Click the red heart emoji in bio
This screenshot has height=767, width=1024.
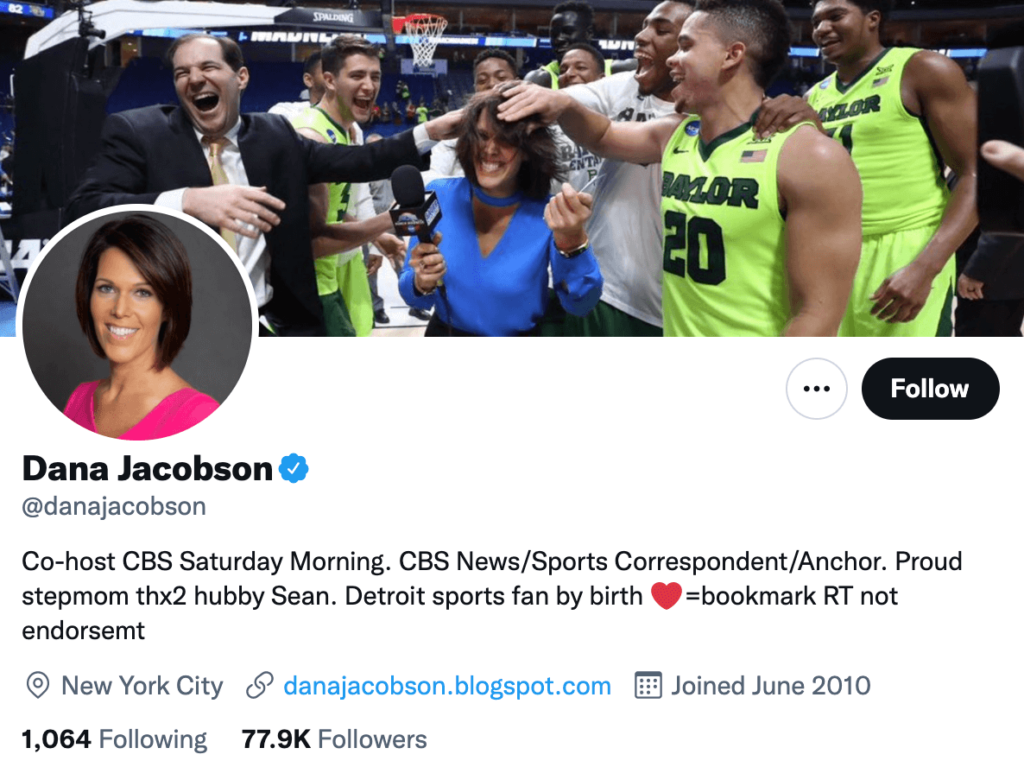[666, 596]
